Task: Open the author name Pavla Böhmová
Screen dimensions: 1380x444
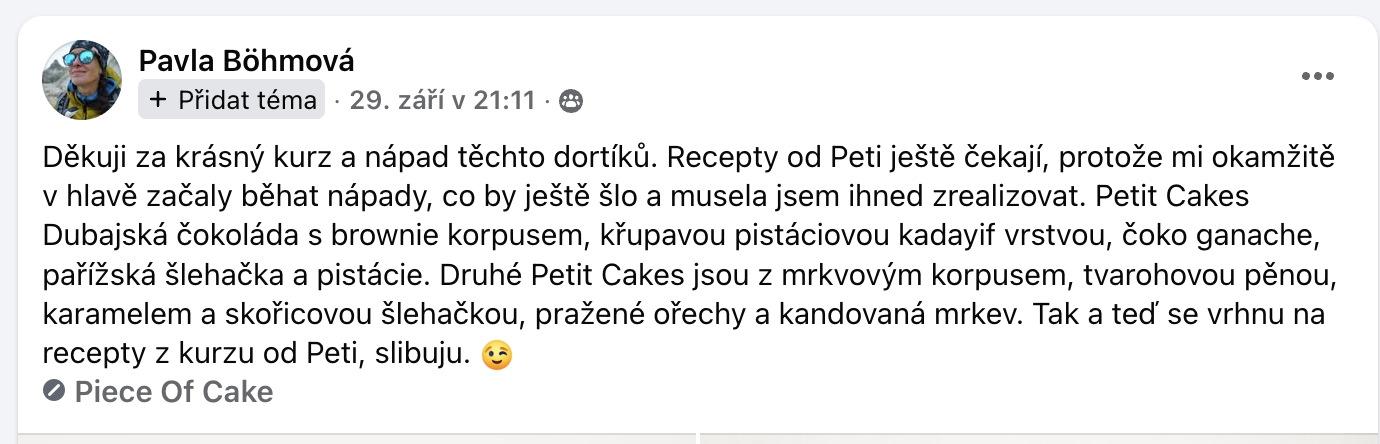Action: pyautogui.click(x=246, y=61)
